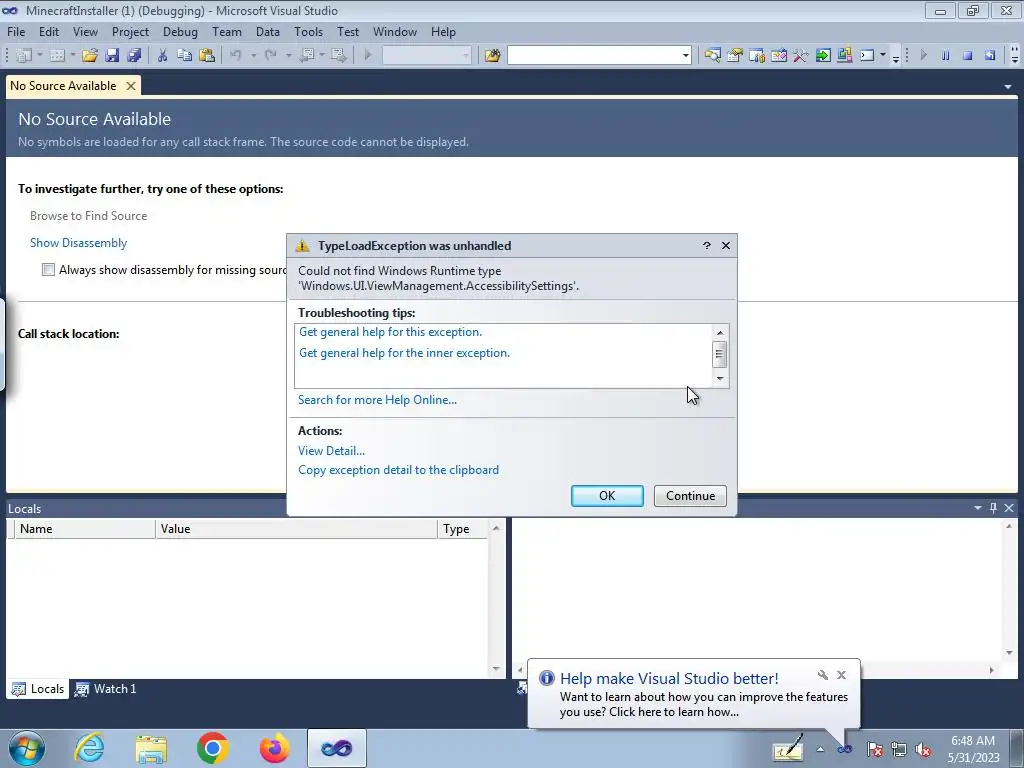The width and height of the screenshot is (1024, 768).
Task: Click Get general help for the inner exception
Action: (404, 353)
